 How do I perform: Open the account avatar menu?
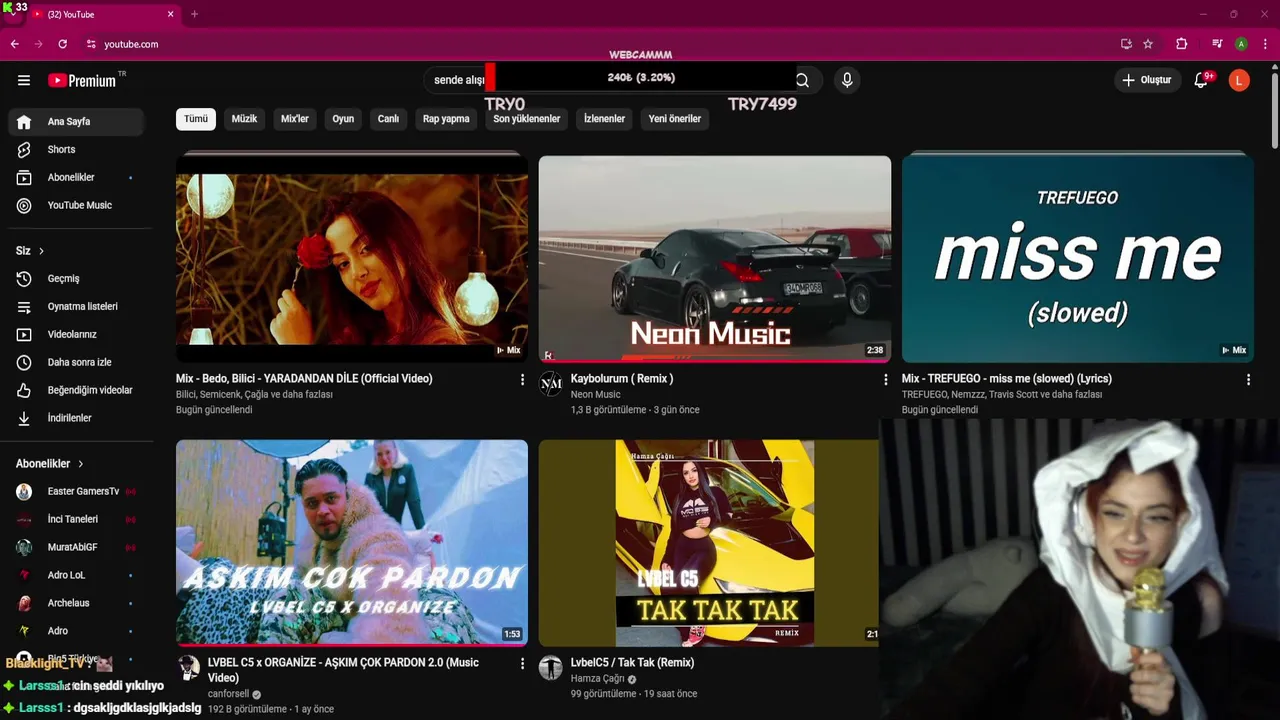[x=1239, y=80]
